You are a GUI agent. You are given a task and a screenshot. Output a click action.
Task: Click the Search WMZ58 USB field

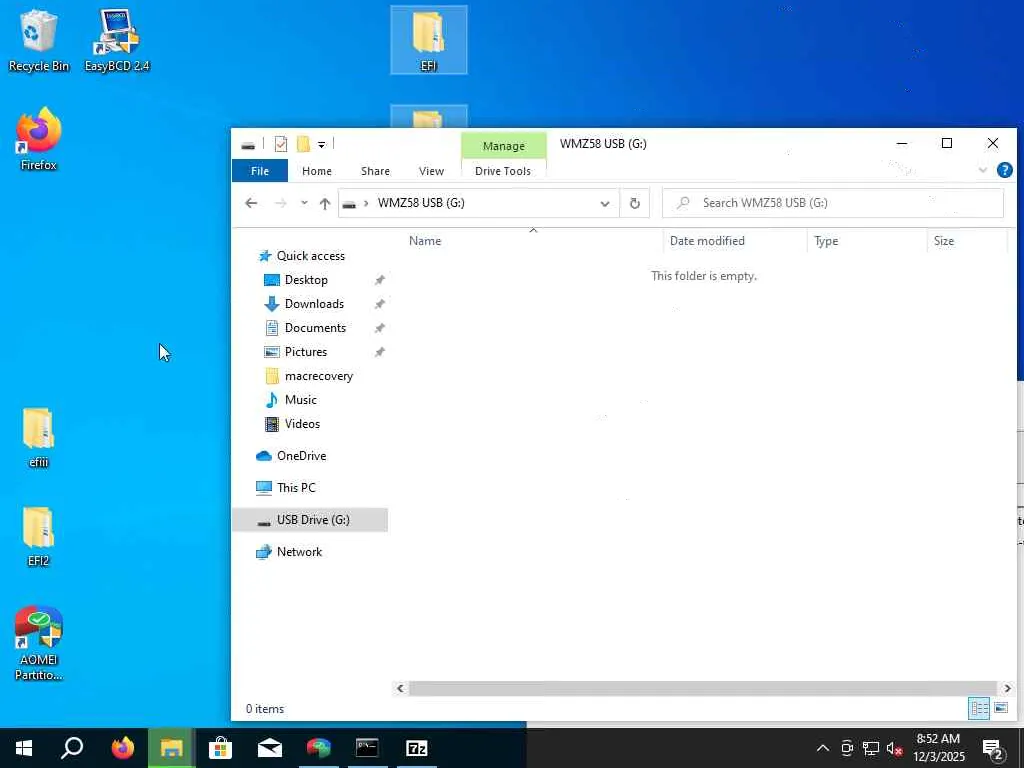pyautogui.click(x=833, y=203)
